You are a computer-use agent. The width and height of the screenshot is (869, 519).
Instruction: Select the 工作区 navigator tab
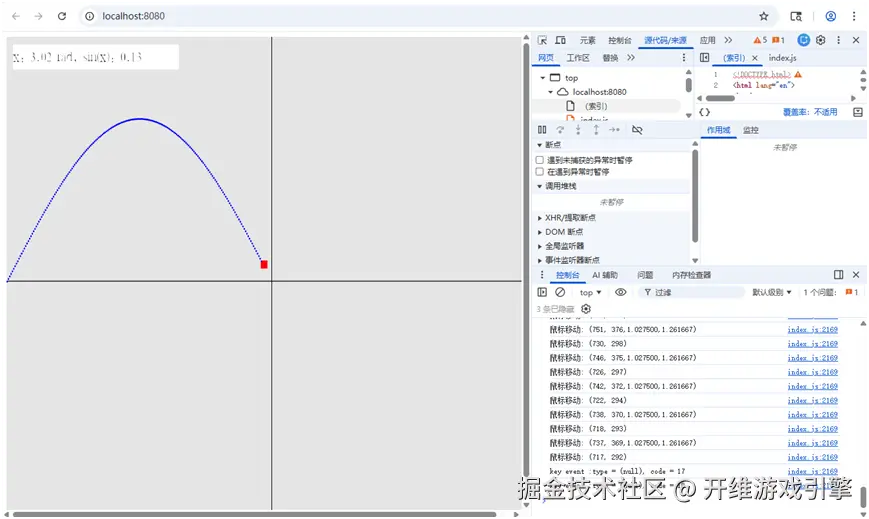[x=578, y=58]
